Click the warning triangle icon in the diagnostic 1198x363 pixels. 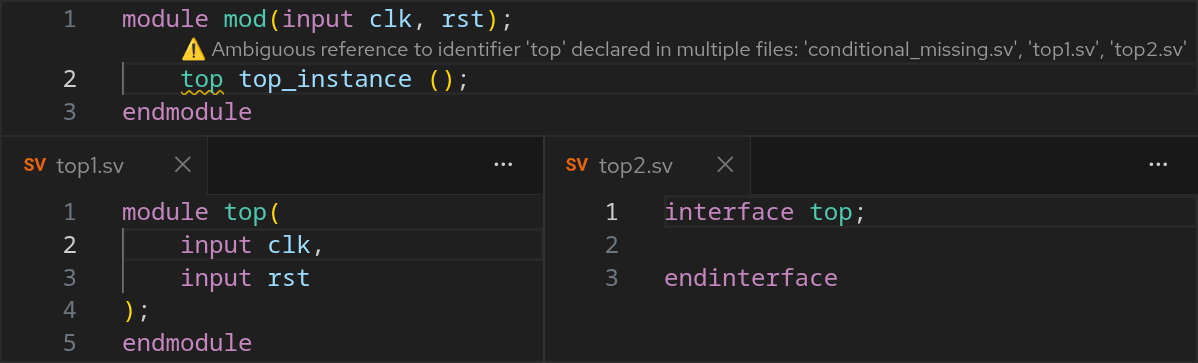(194, 50)
